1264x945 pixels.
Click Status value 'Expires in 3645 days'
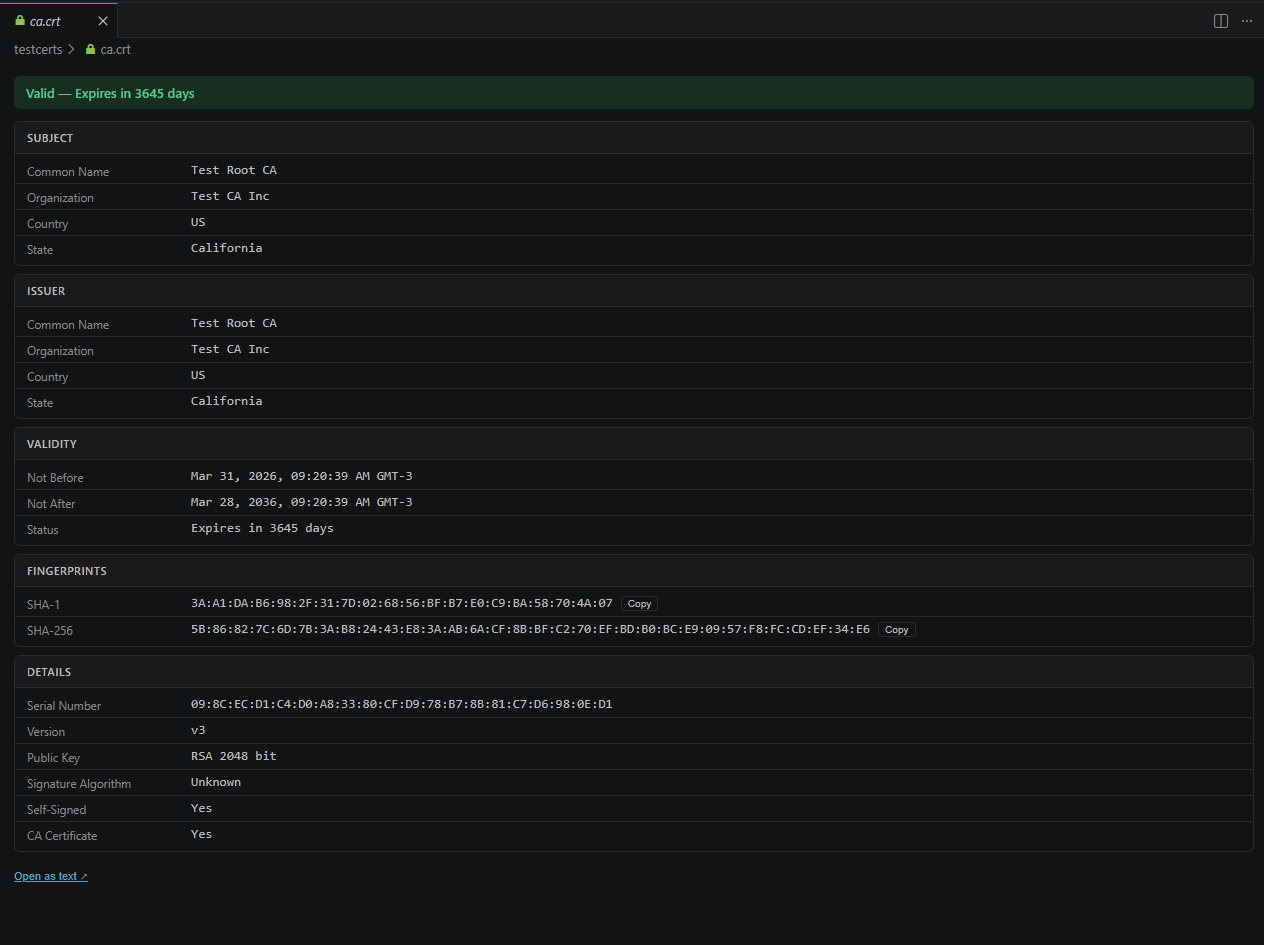[x=262, y=528]
